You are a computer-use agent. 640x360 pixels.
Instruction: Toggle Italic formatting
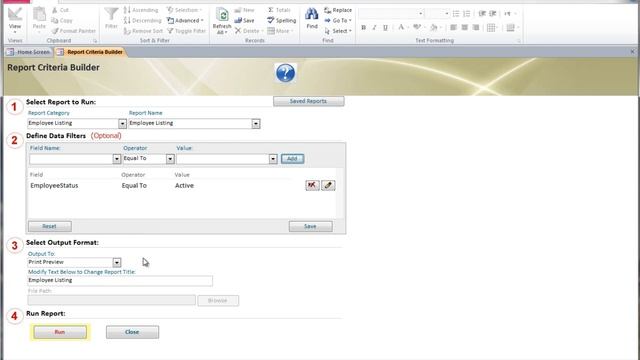[x=374, y=28]
